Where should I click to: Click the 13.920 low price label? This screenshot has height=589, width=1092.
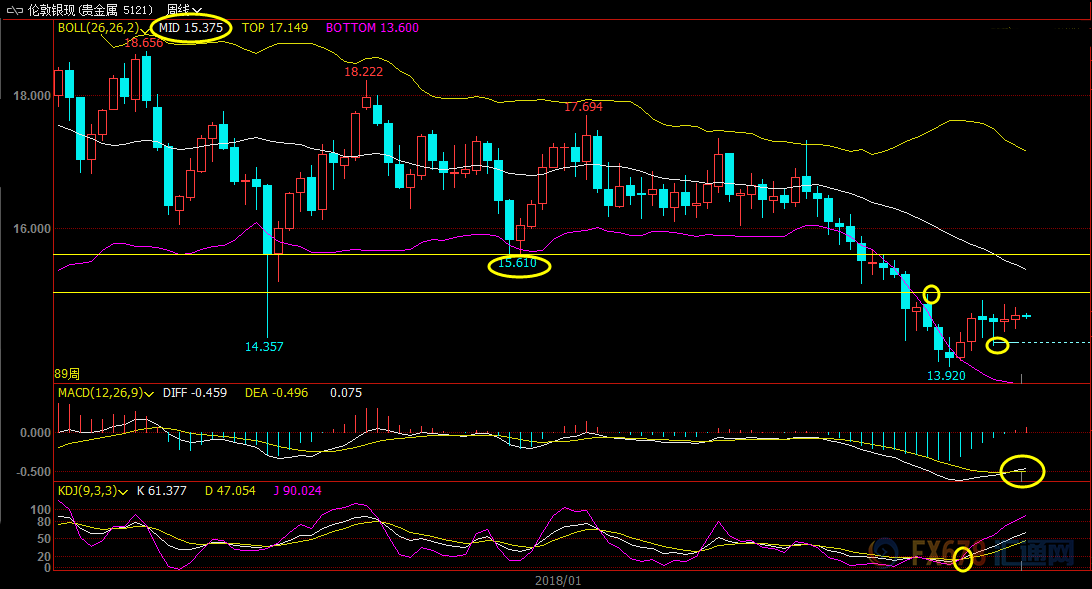948,375
